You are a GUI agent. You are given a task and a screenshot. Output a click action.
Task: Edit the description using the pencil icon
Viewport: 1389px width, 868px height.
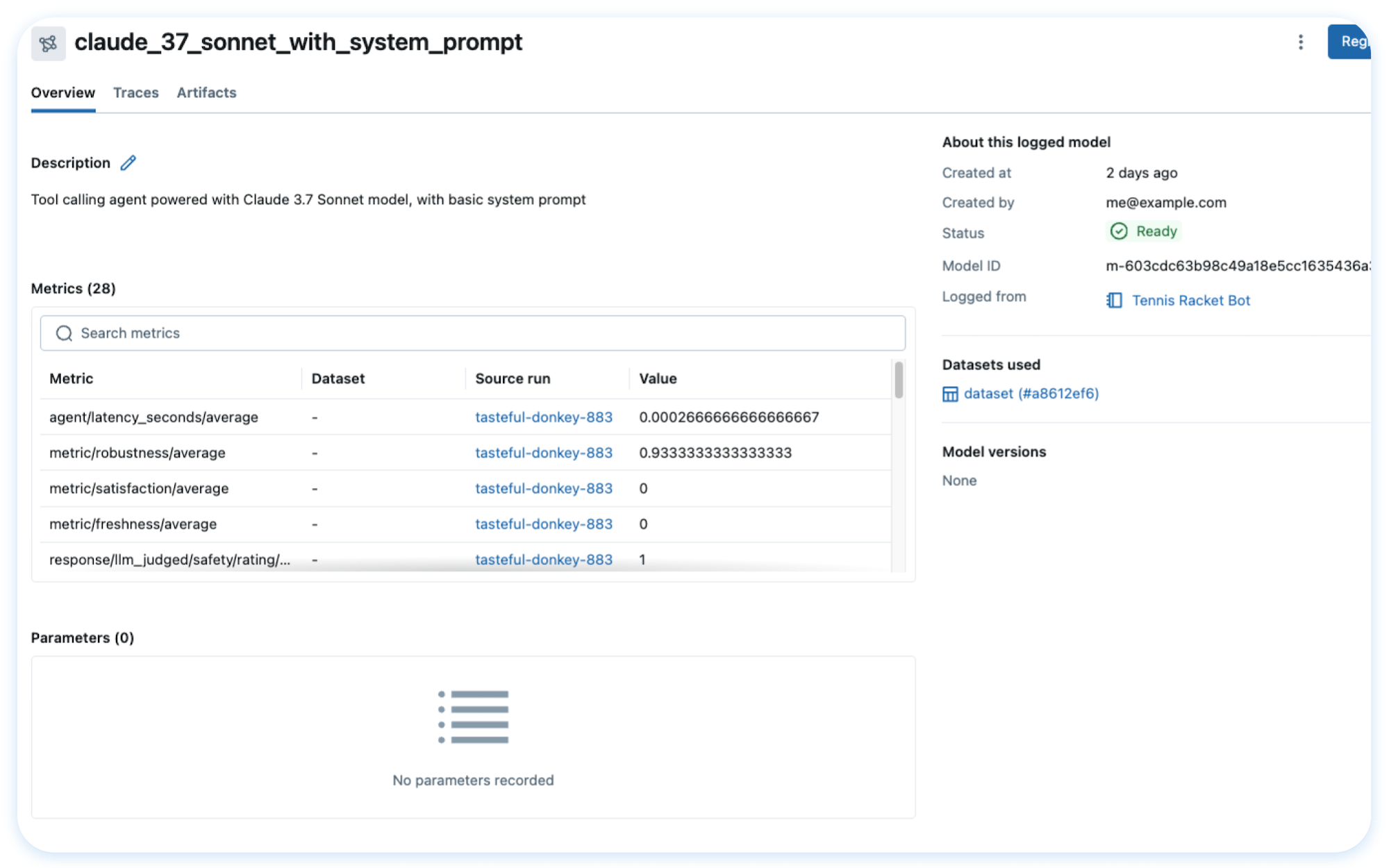tap(127, 163)
